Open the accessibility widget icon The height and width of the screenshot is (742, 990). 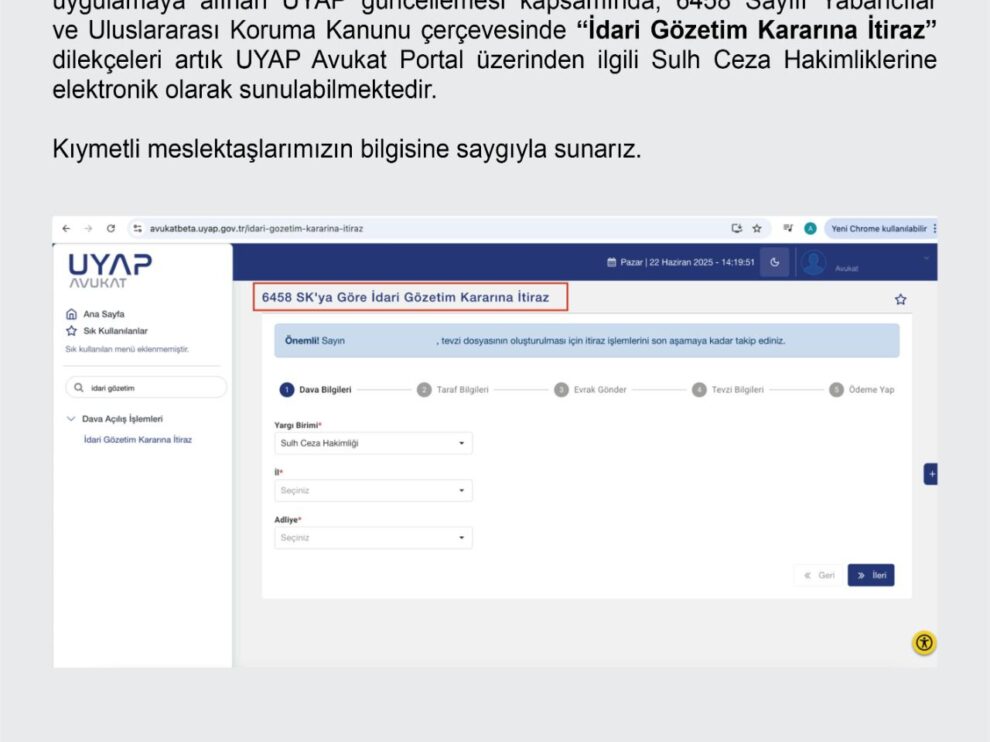pos(924,643)
